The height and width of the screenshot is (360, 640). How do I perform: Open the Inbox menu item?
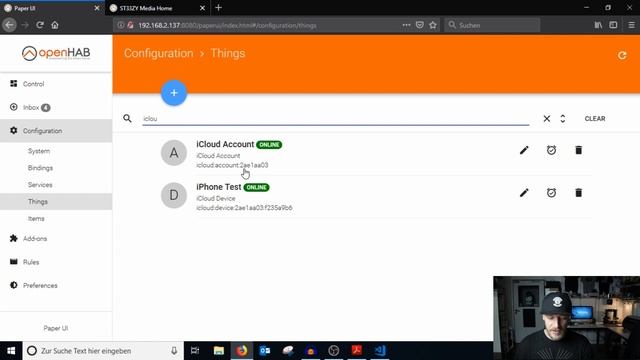click(x=56, y=107)
